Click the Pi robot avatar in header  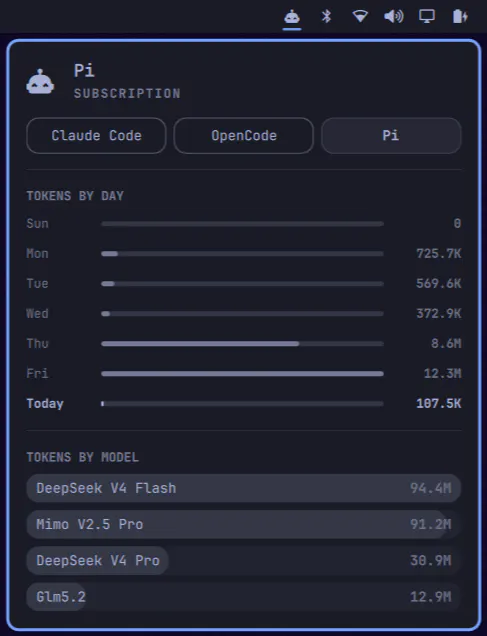point(40,82)
